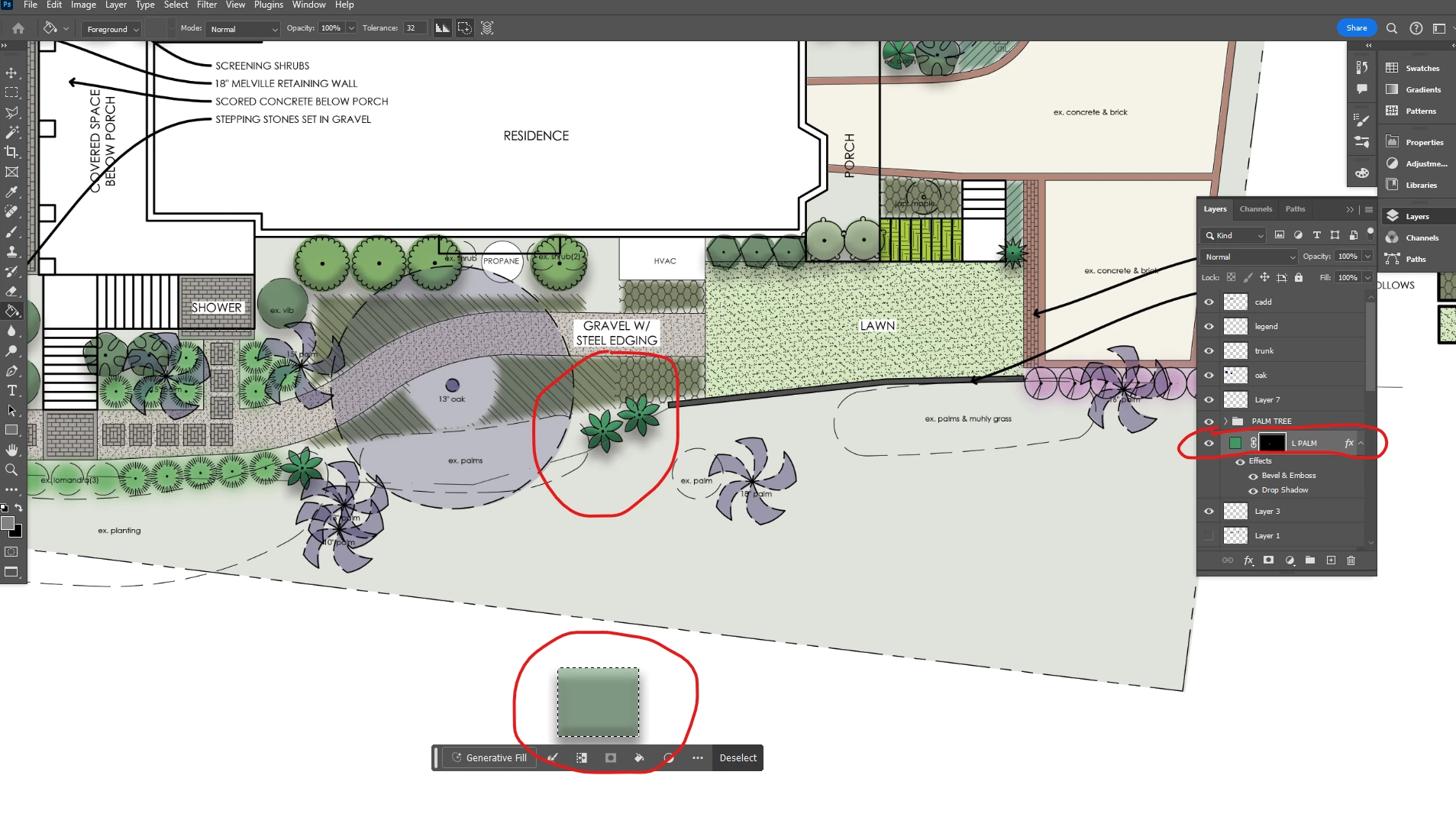
Task: Switch to the Paths tab
Action: (1295, 209)
